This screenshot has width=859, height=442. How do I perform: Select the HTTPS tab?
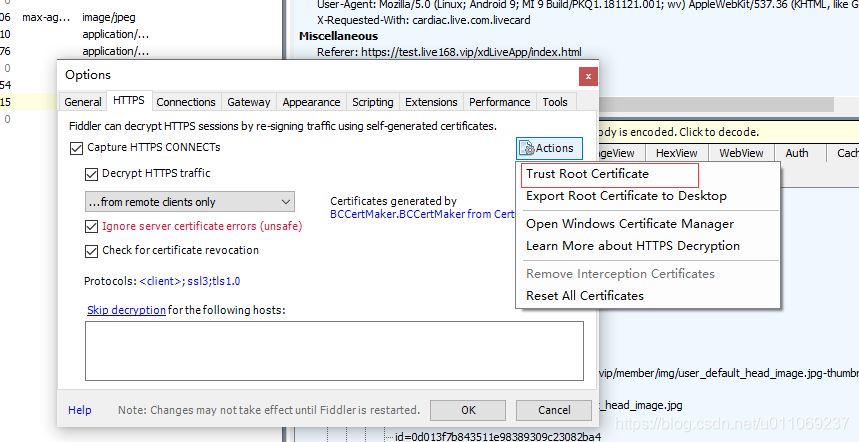(129, 101)
